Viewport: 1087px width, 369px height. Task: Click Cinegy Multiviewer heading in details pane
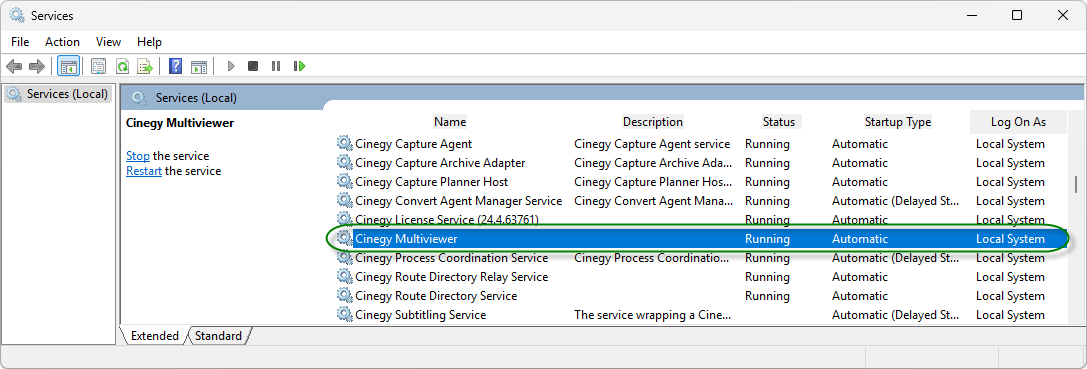click(x=180, y=123)
